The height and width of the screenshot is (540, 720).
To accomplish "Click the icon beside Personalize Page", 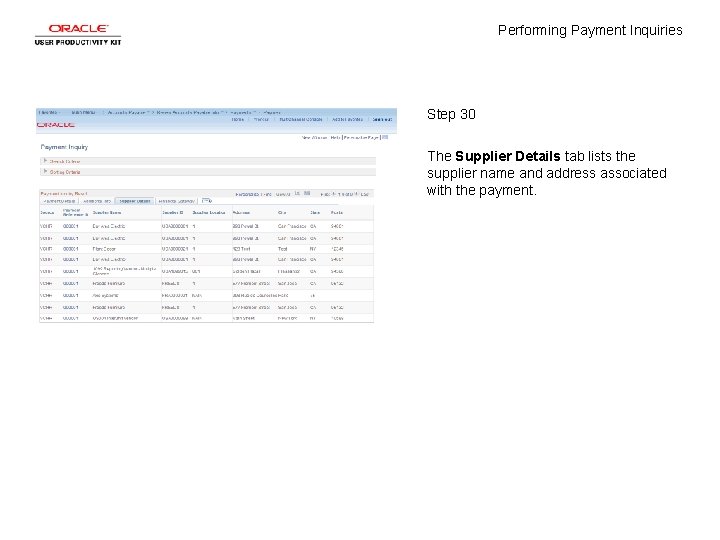I will point(385,137).
